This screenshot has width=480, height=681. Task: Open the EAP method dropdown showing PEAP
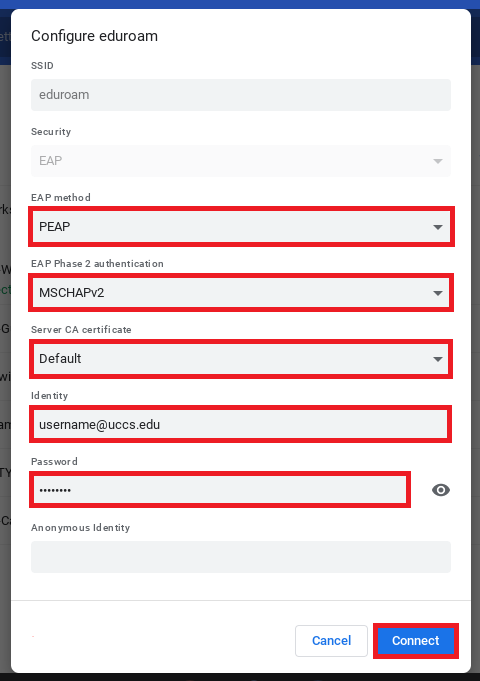point(241,227)
